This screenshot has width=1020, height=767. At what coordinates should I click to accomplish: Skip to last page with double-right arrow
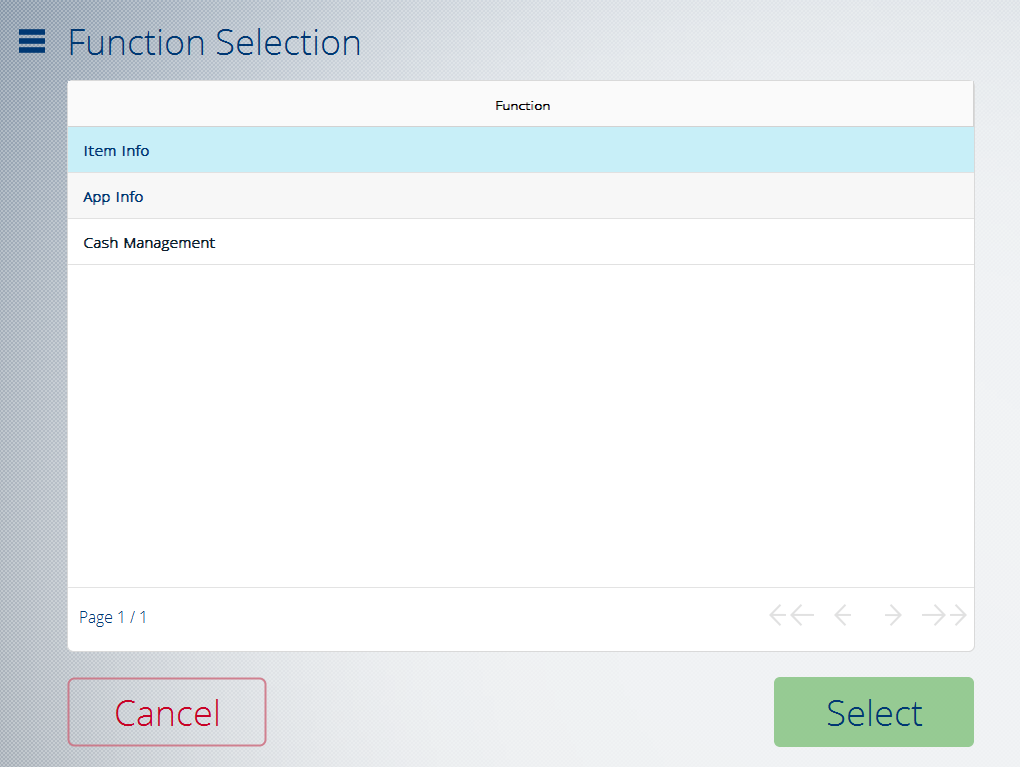[x=943, y=615]
